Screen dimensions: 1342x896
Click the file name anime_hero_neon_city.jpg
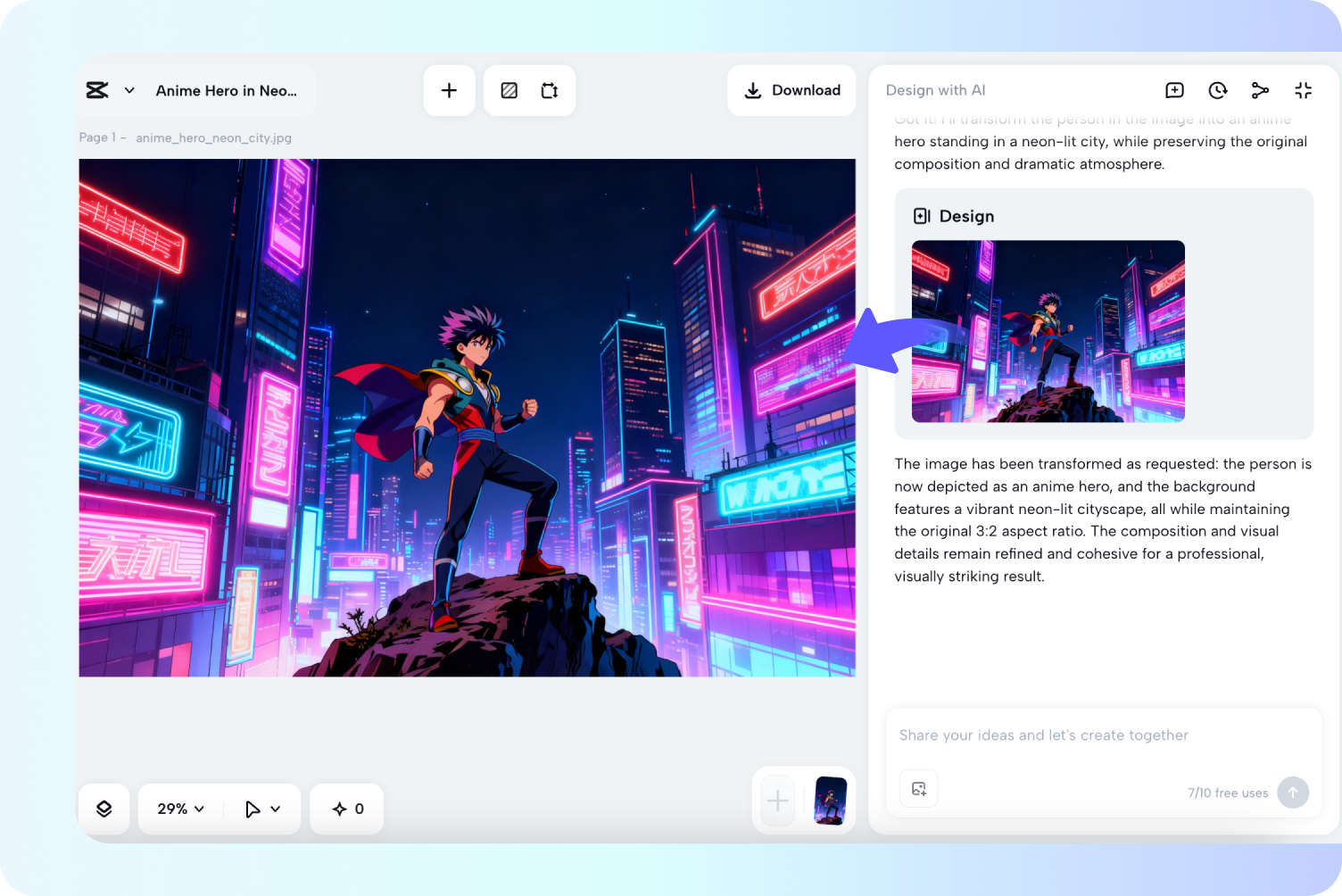click(x=214, y=138)
